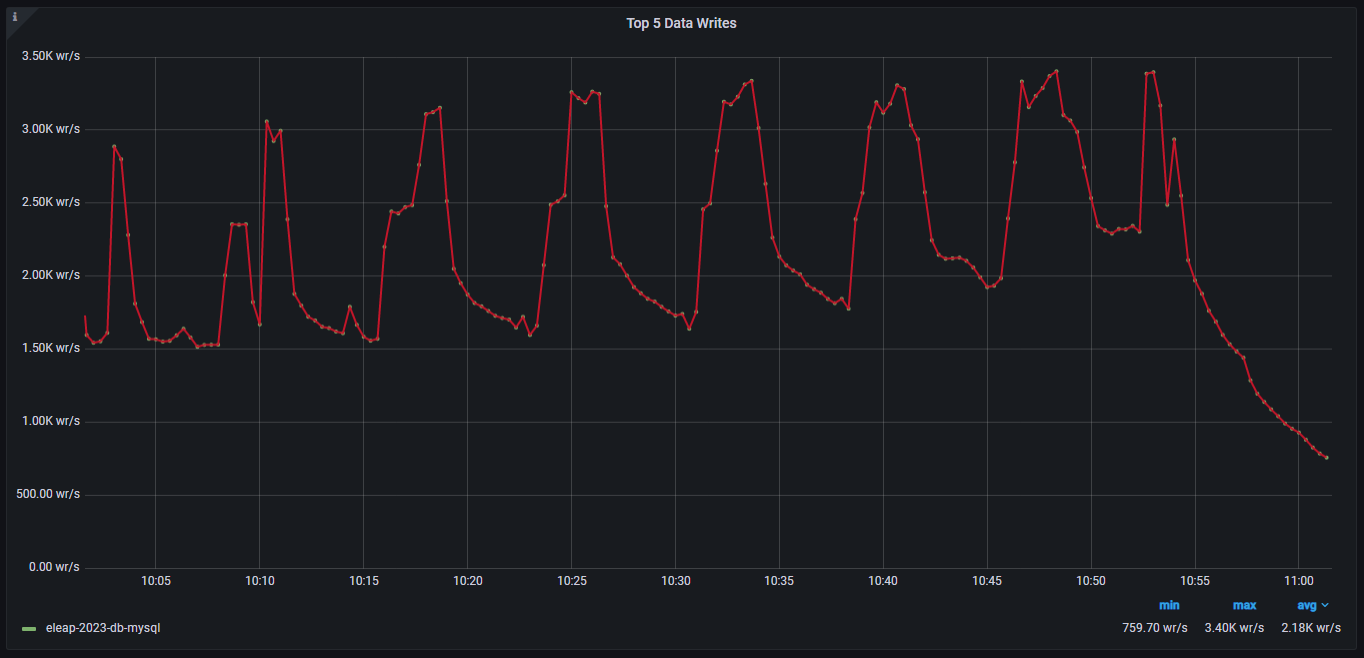Sort legend by min column
Screen dimensions: 1364x658
(1169, 605)
